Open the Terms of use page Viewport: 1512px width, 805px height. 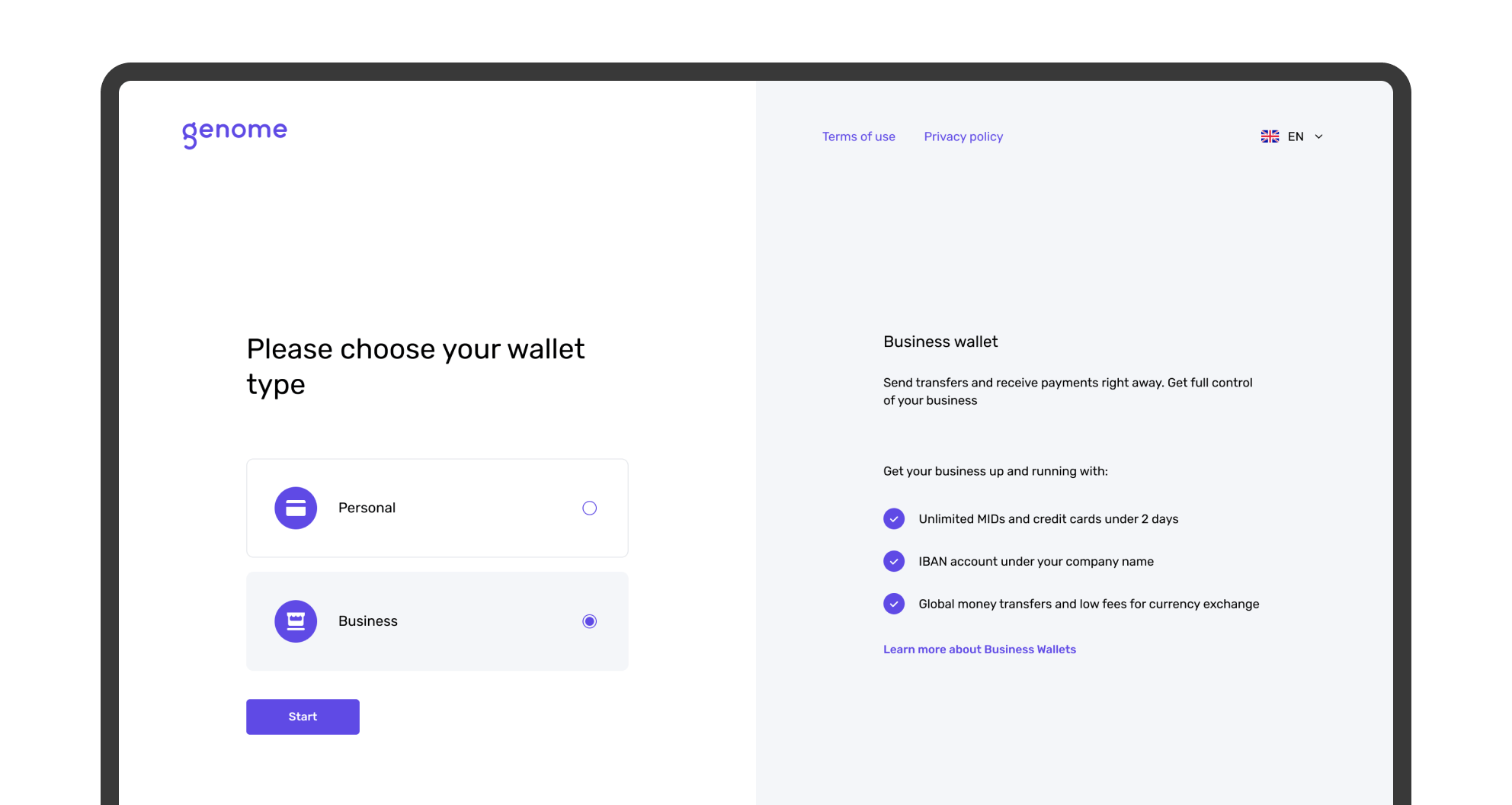[x=858, y=136]
